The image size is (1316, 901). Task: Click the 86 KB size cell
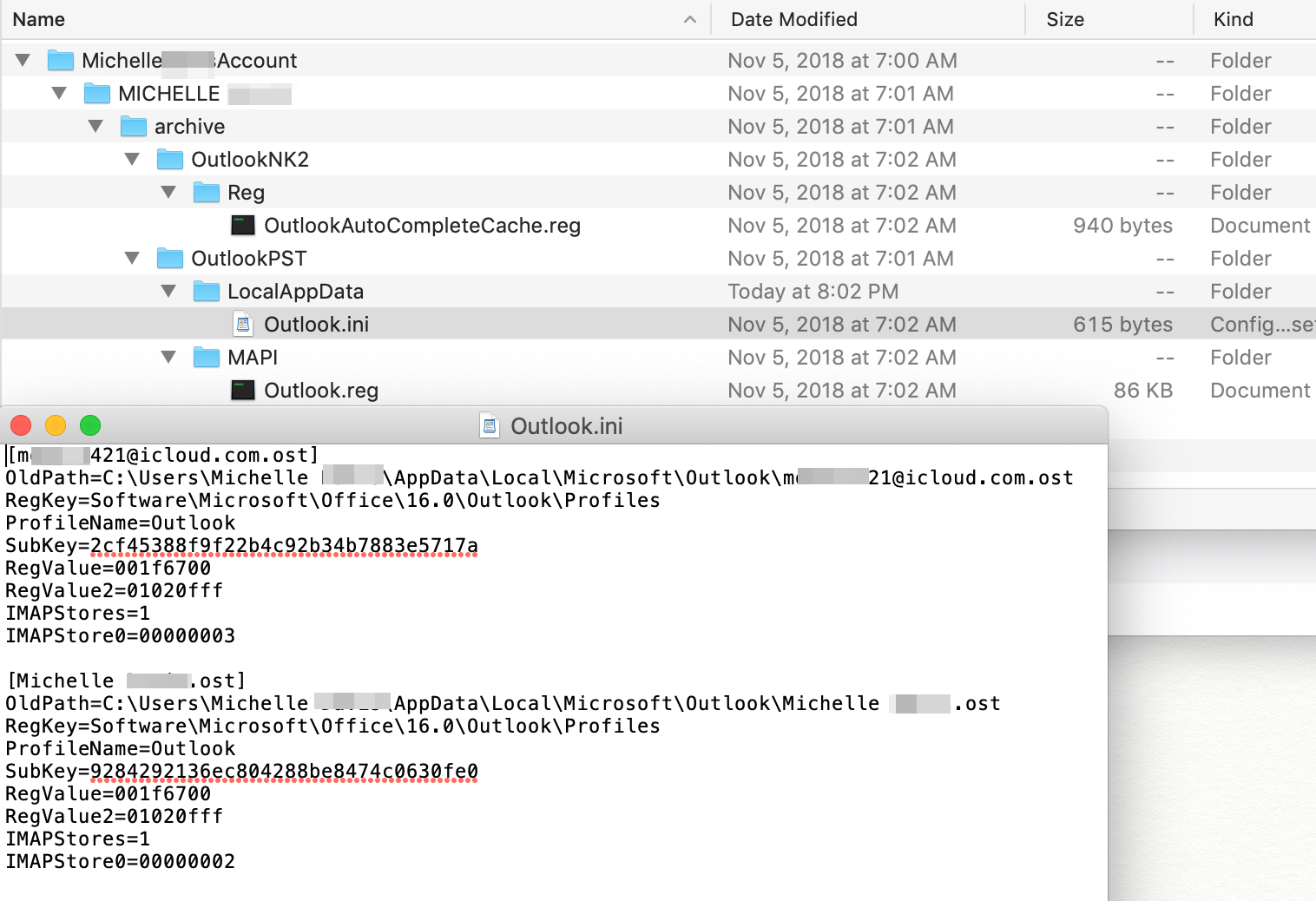(1143, 391)
